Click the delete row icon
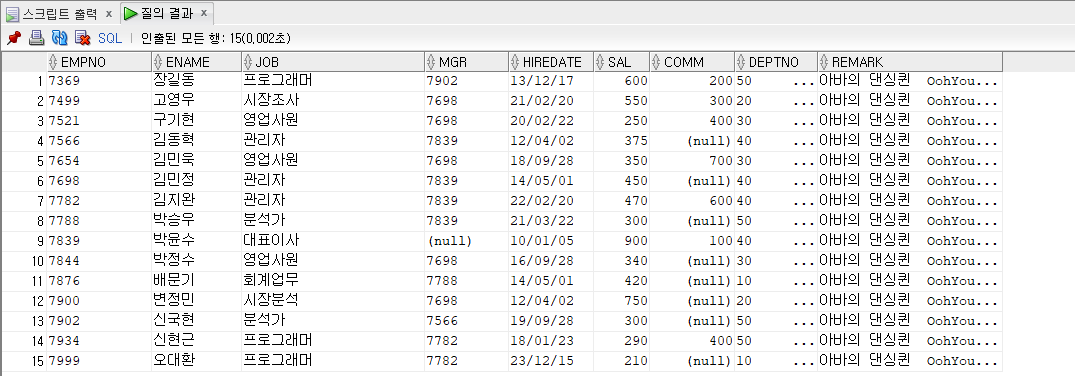Viewport: 1075px width, 376px height. [x=82, y=38]
